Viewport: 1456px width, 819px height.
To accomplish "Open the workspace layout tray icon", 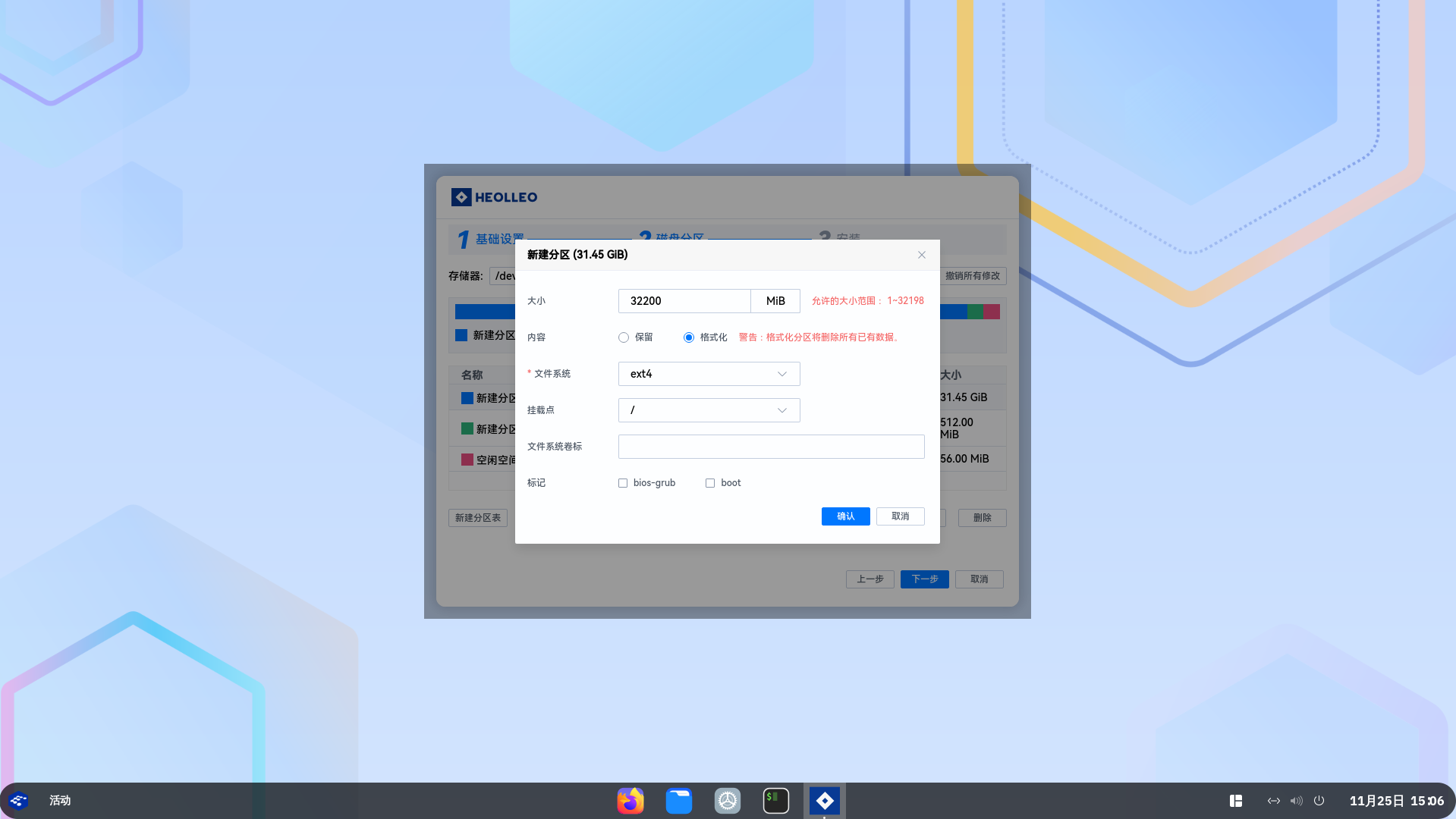I will 1236,801.
